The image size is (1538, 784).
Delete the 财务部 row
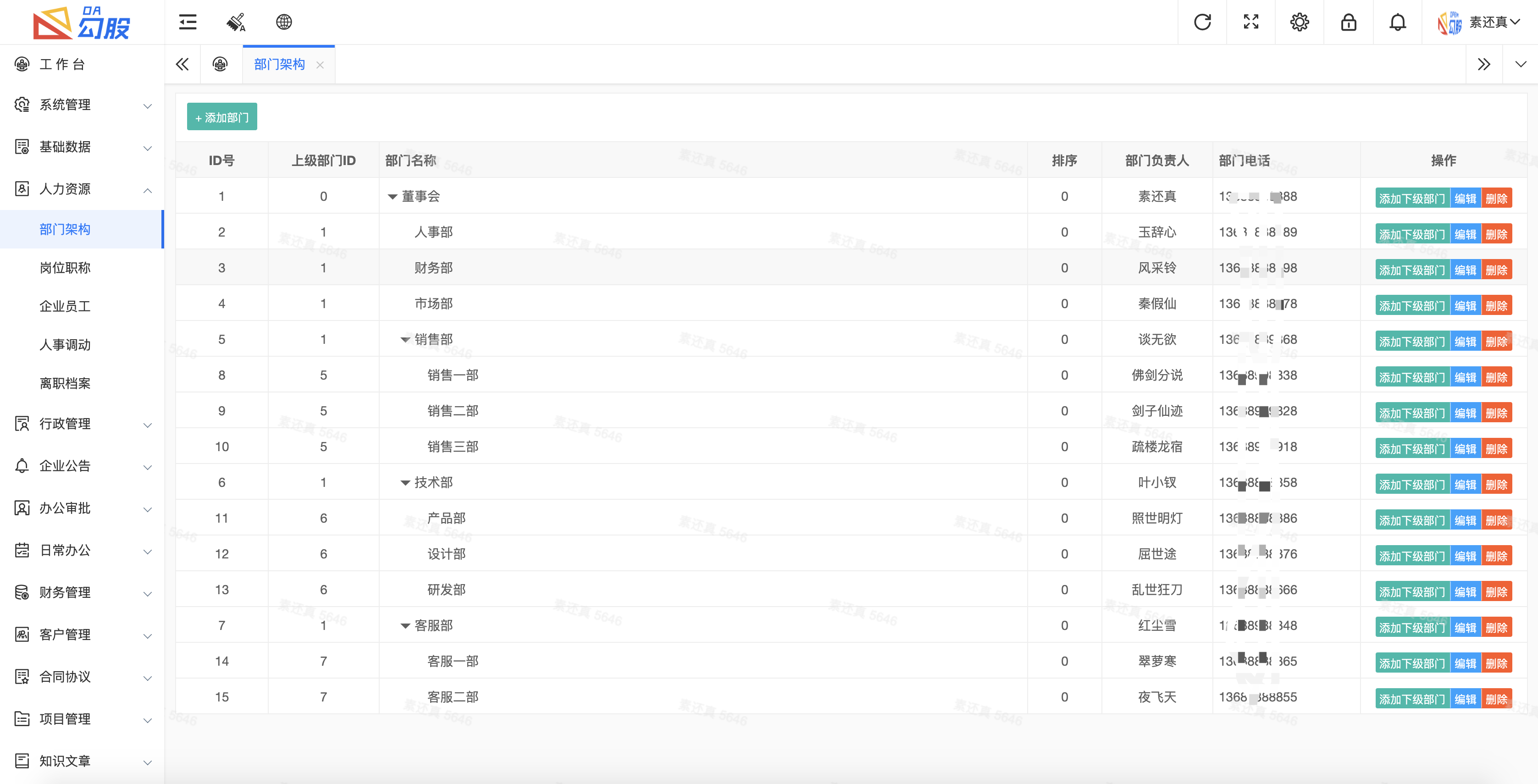(1496, 270)
